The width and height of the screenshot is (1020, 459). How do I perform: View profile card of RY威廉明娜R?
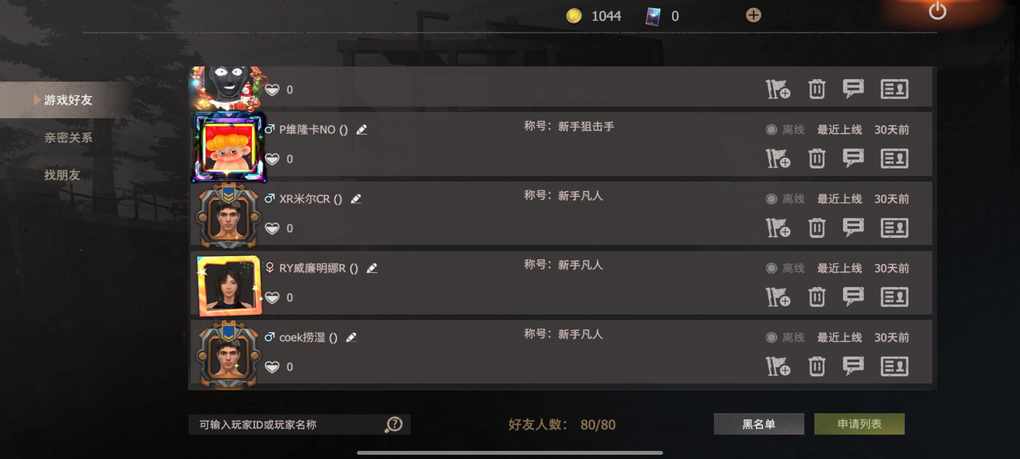click(x=894, y=297)
